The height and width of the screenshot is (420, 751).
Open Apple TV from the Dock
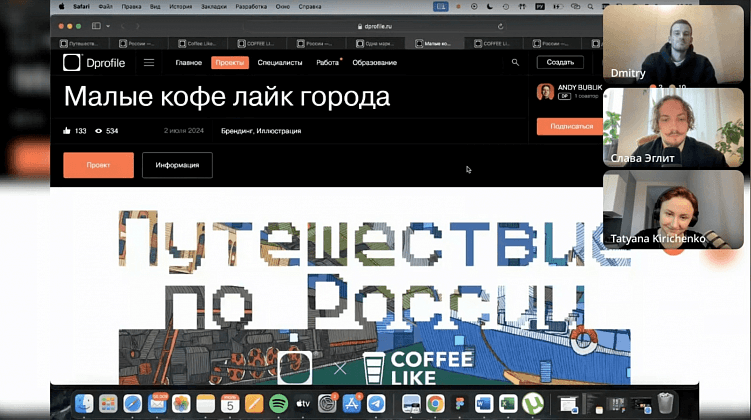[303, 404]
